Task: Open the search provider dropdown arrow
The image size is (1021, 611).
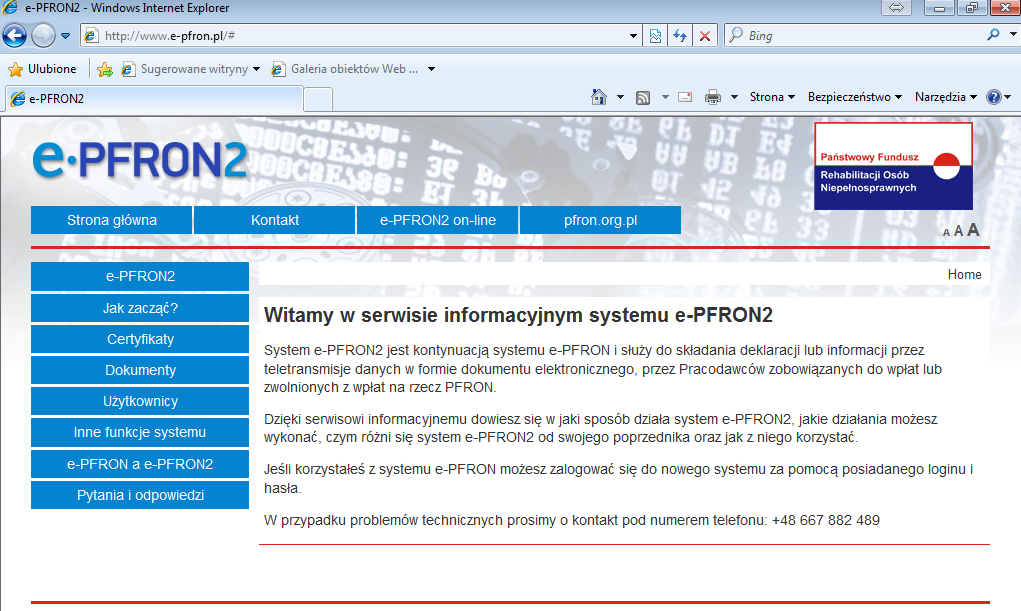Action: [x=1013, y=34]
